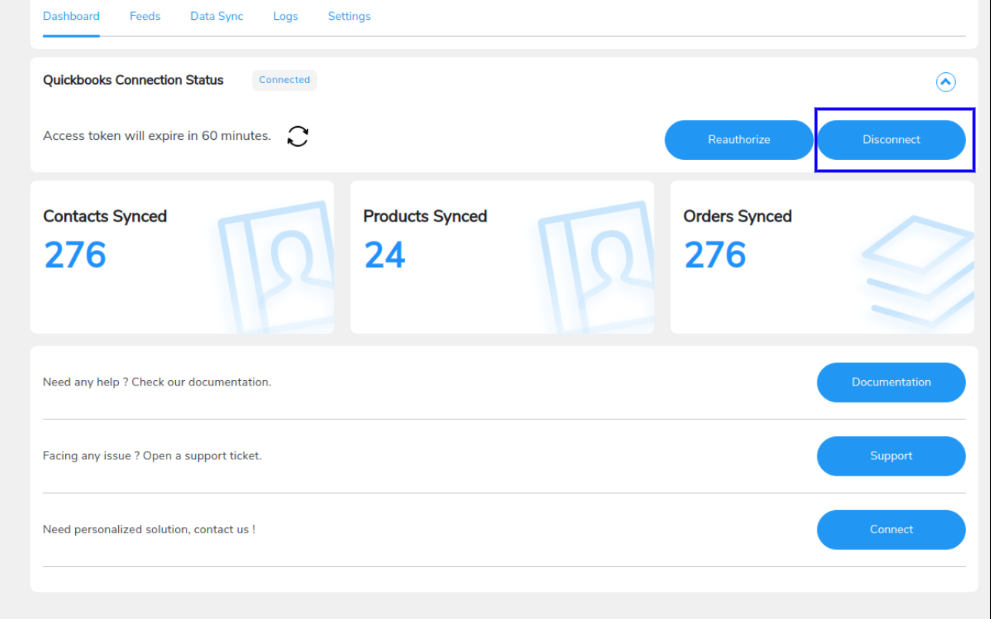Image resolution: width=991 pixels, height=619 pixels.
Task: Click the refresh access token icon
Action: (x=298, y=136)
